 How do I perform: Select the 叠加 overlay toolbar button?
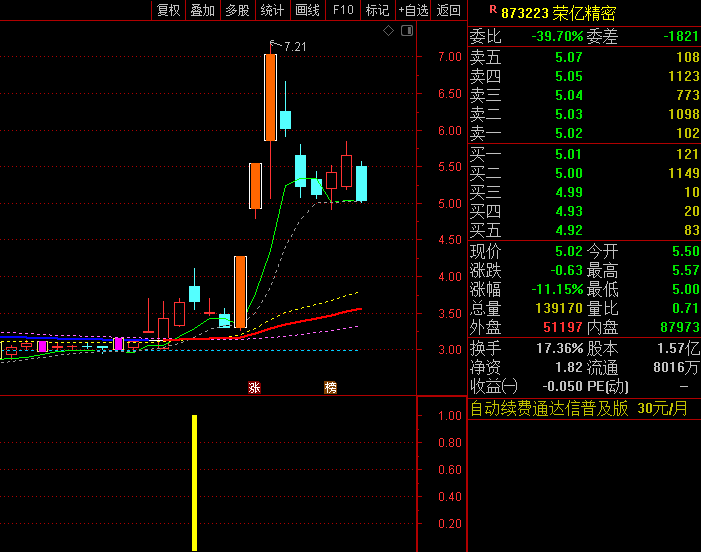click(203, 10)
